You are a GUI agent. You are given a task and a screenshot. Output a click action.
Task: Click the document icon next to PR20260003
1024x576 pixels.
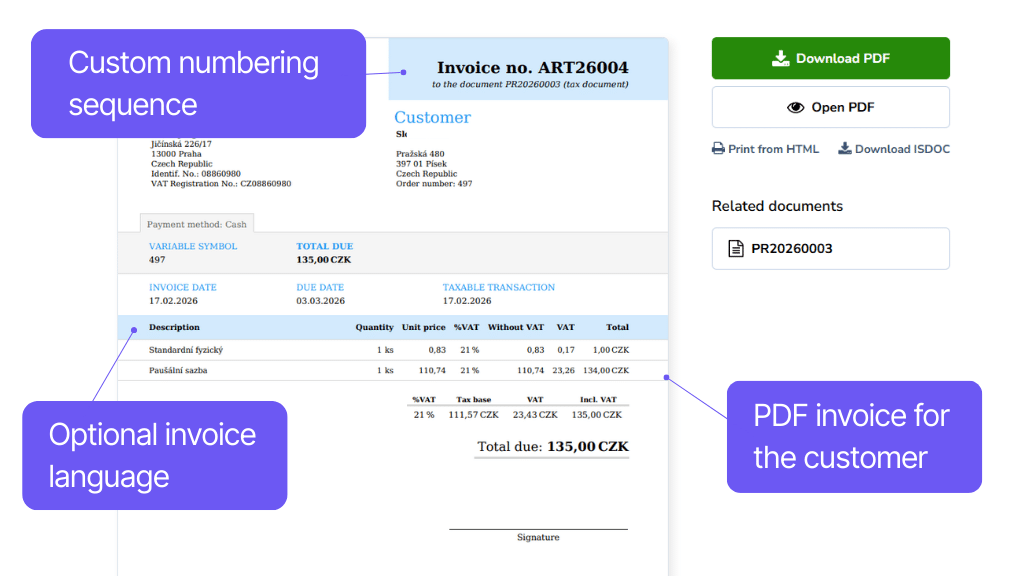point(736,249)
